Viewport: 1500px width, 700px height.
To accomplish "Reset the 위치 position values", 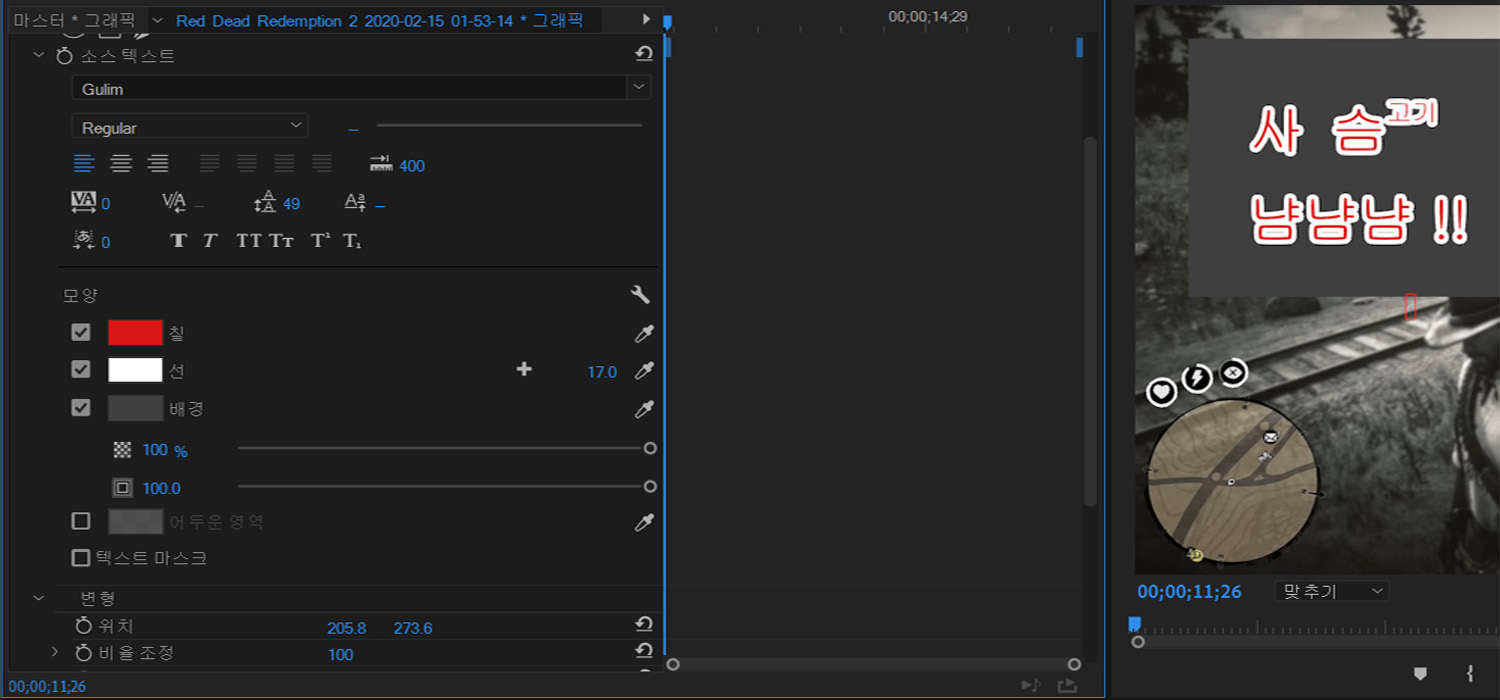I will 644,625.
